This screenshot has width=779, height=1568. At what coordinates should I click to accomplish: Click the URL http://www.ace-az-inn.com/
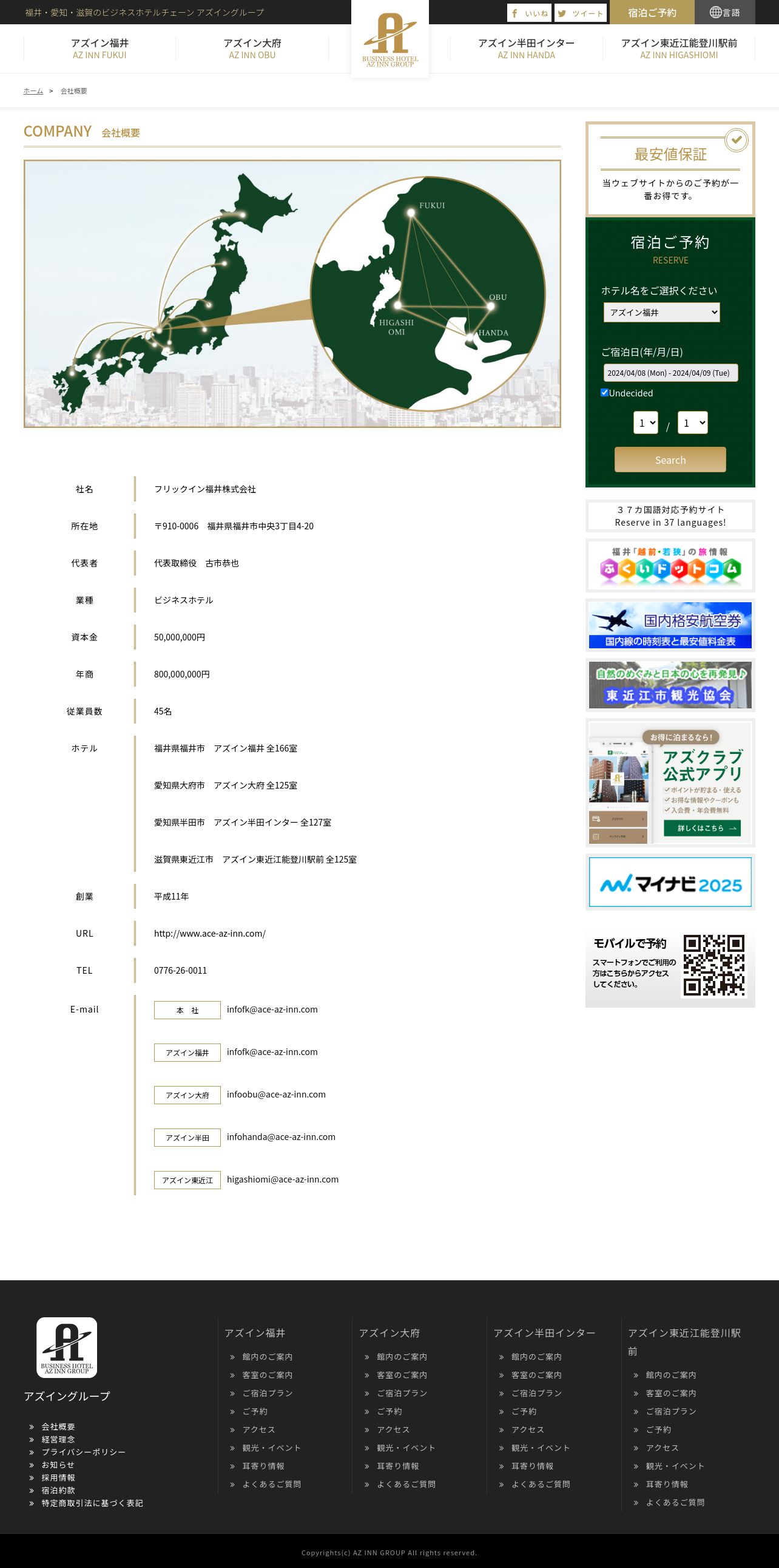click(x=210, y=933)
